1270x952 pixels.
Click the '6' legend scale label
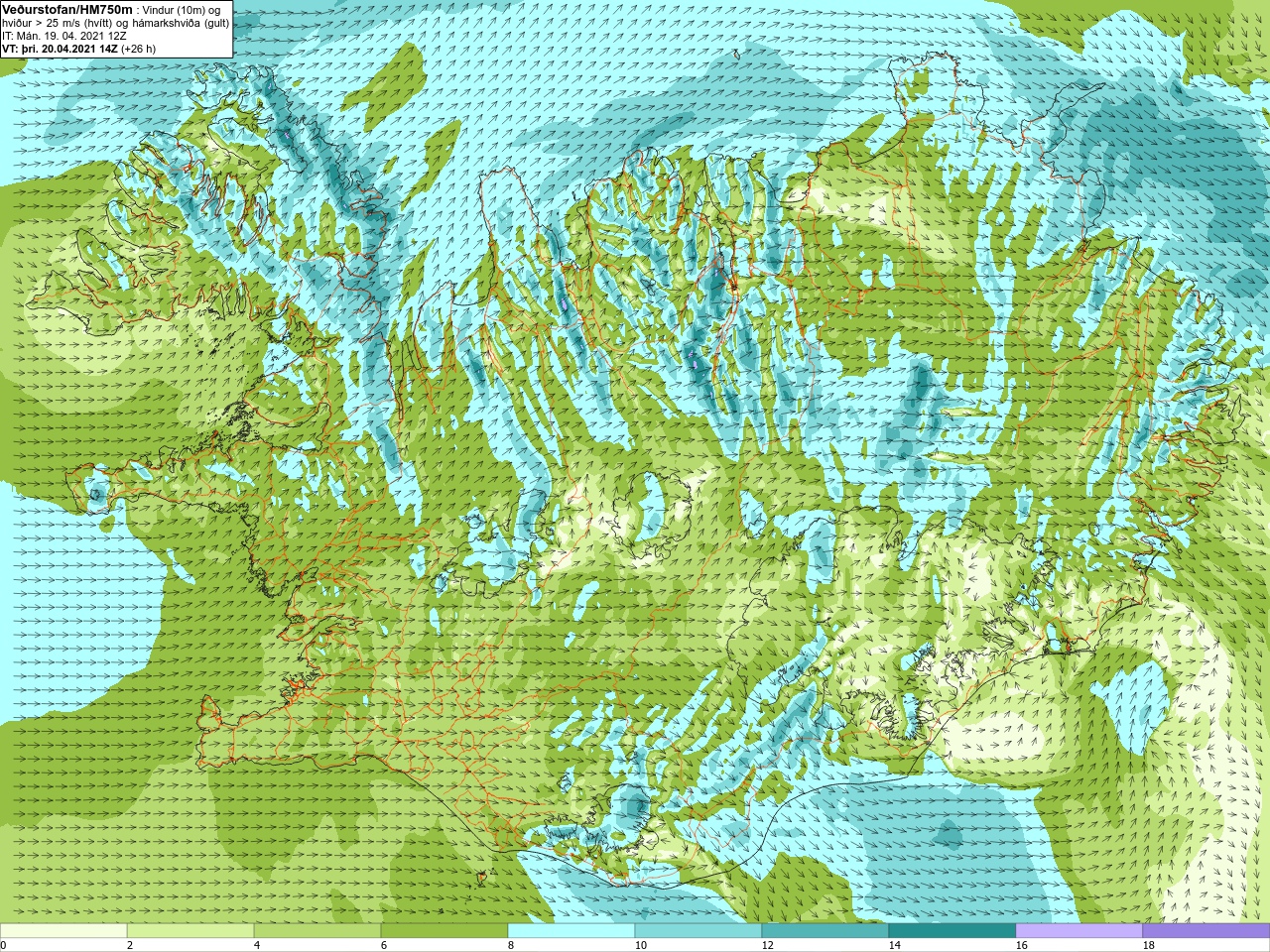point(384,945)
